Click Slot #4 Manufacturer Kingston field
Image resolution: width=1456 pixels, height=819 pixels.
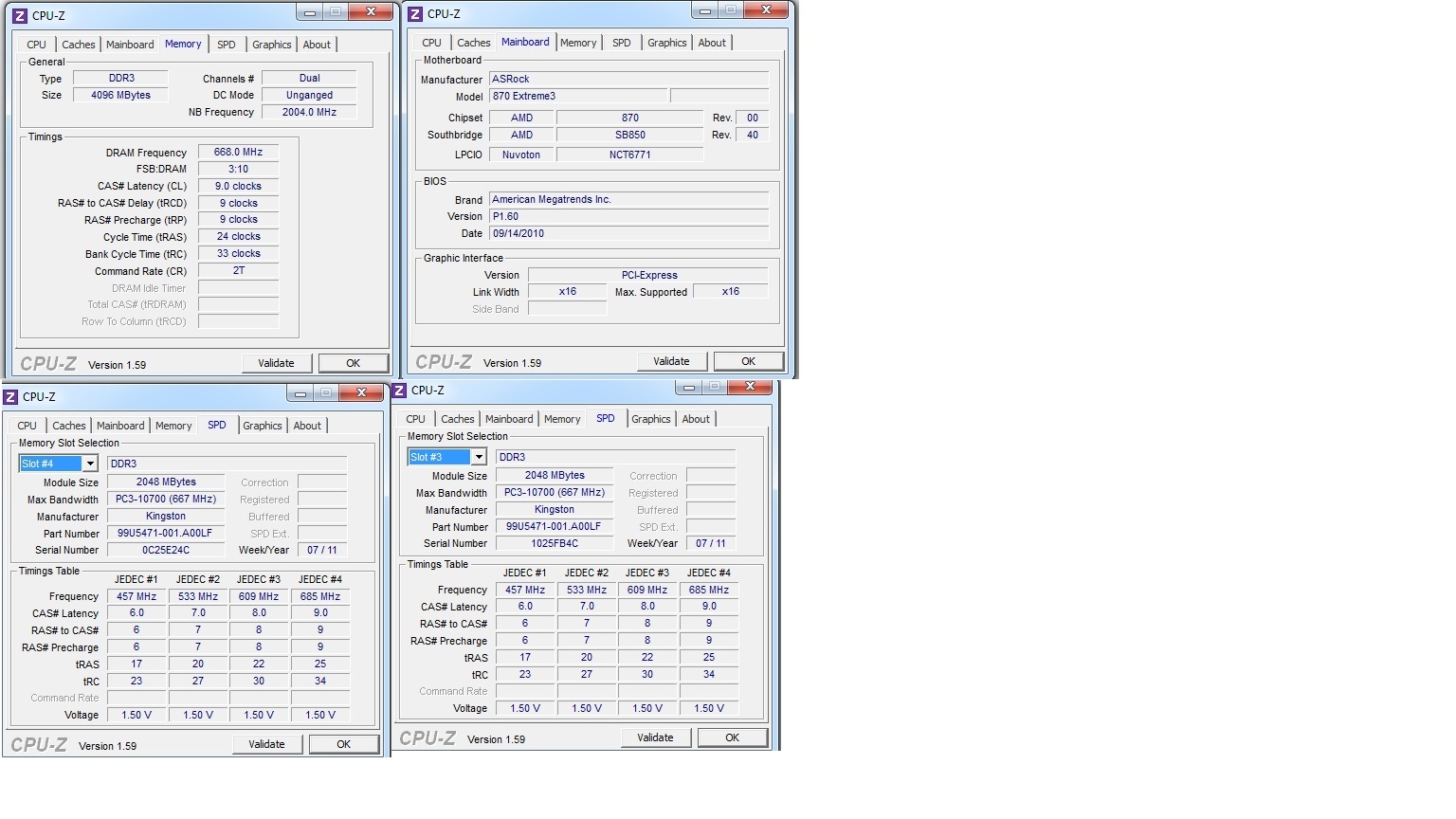(166, 516)
